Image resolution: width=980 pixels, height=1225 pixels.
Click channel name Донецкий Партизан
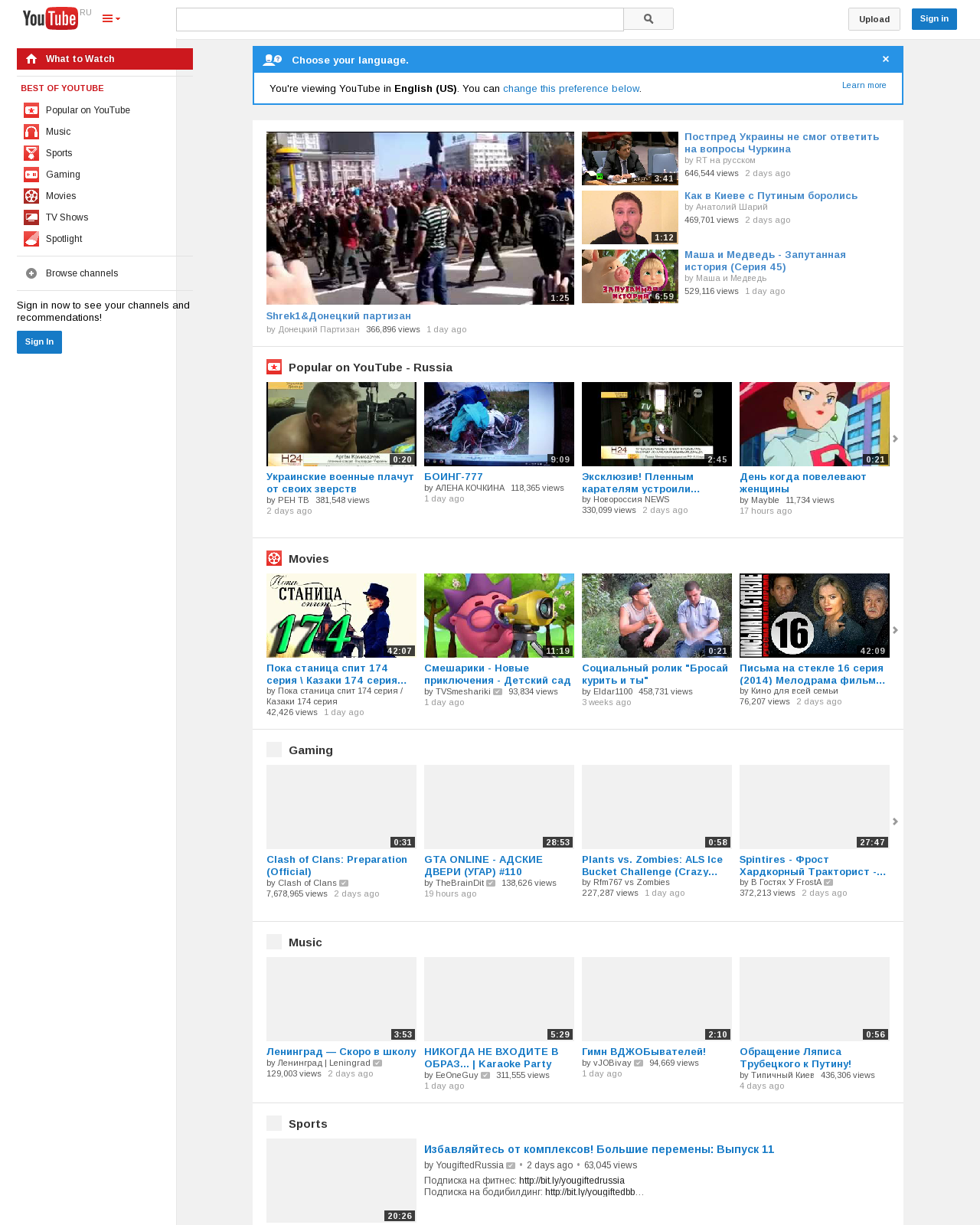click(x=318, y=329)
